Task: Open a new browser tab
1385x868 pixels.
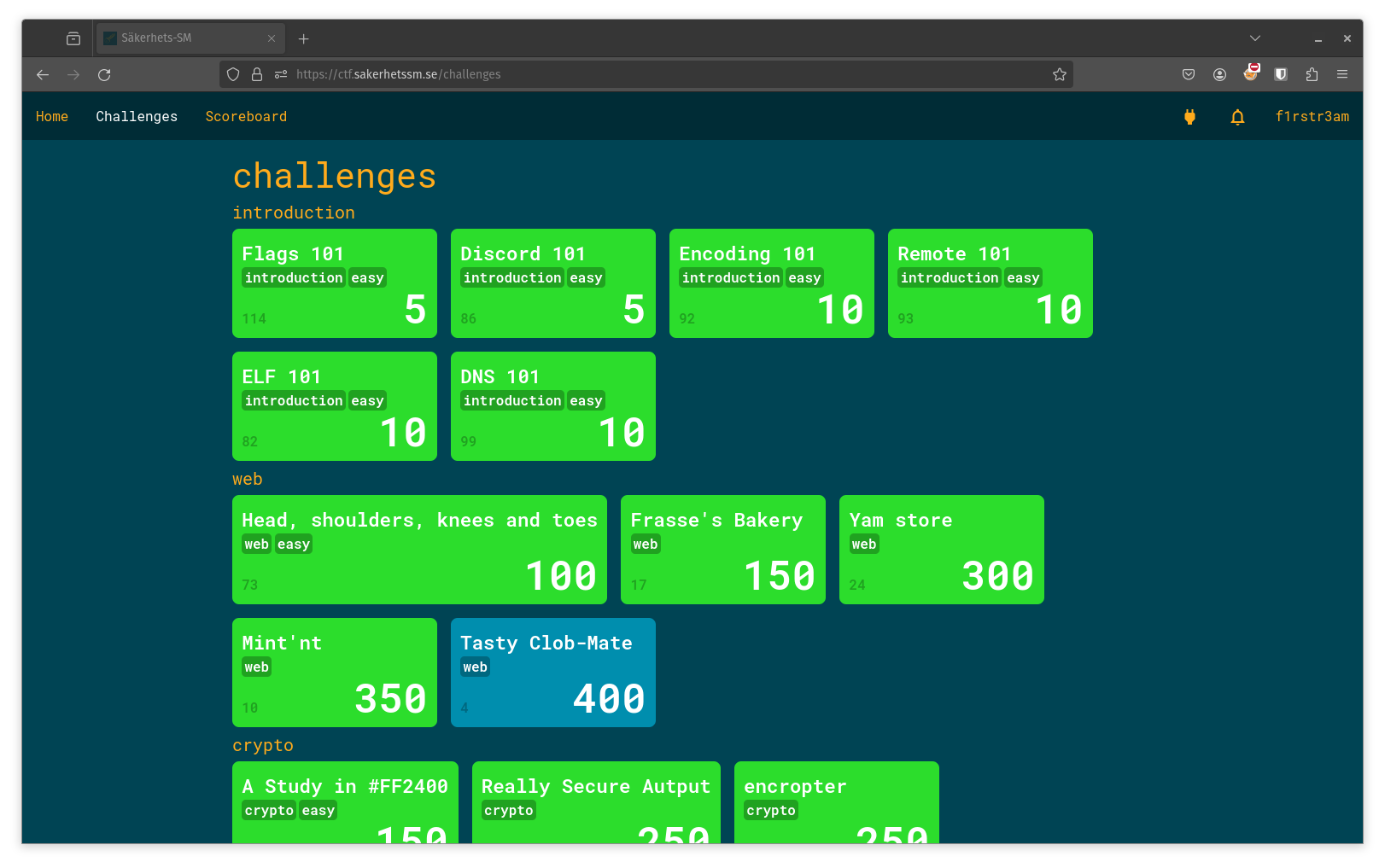Action: 304,39
